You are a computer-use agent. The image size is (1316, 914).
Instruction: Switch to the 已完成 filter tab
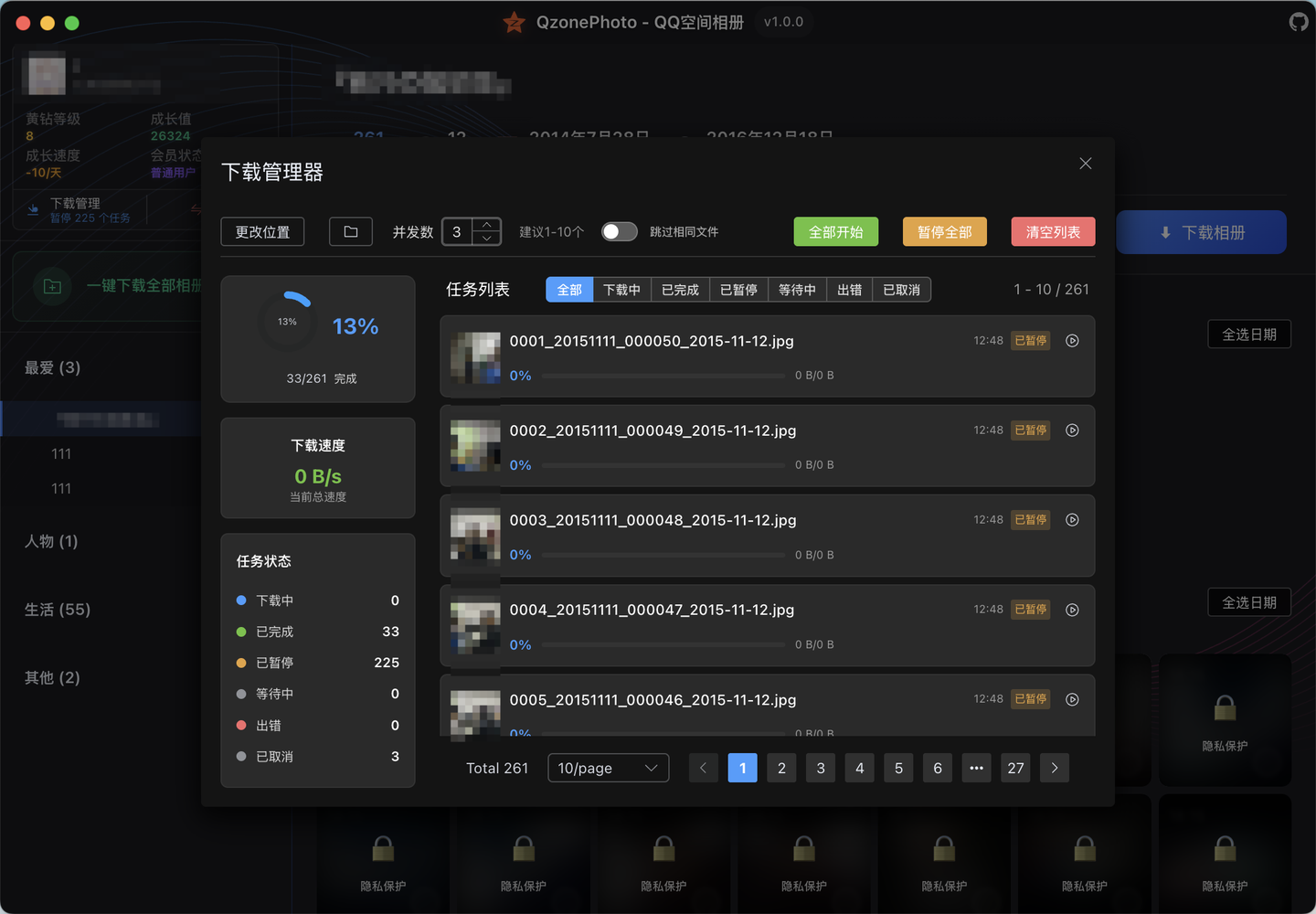(x=680, y=289)
